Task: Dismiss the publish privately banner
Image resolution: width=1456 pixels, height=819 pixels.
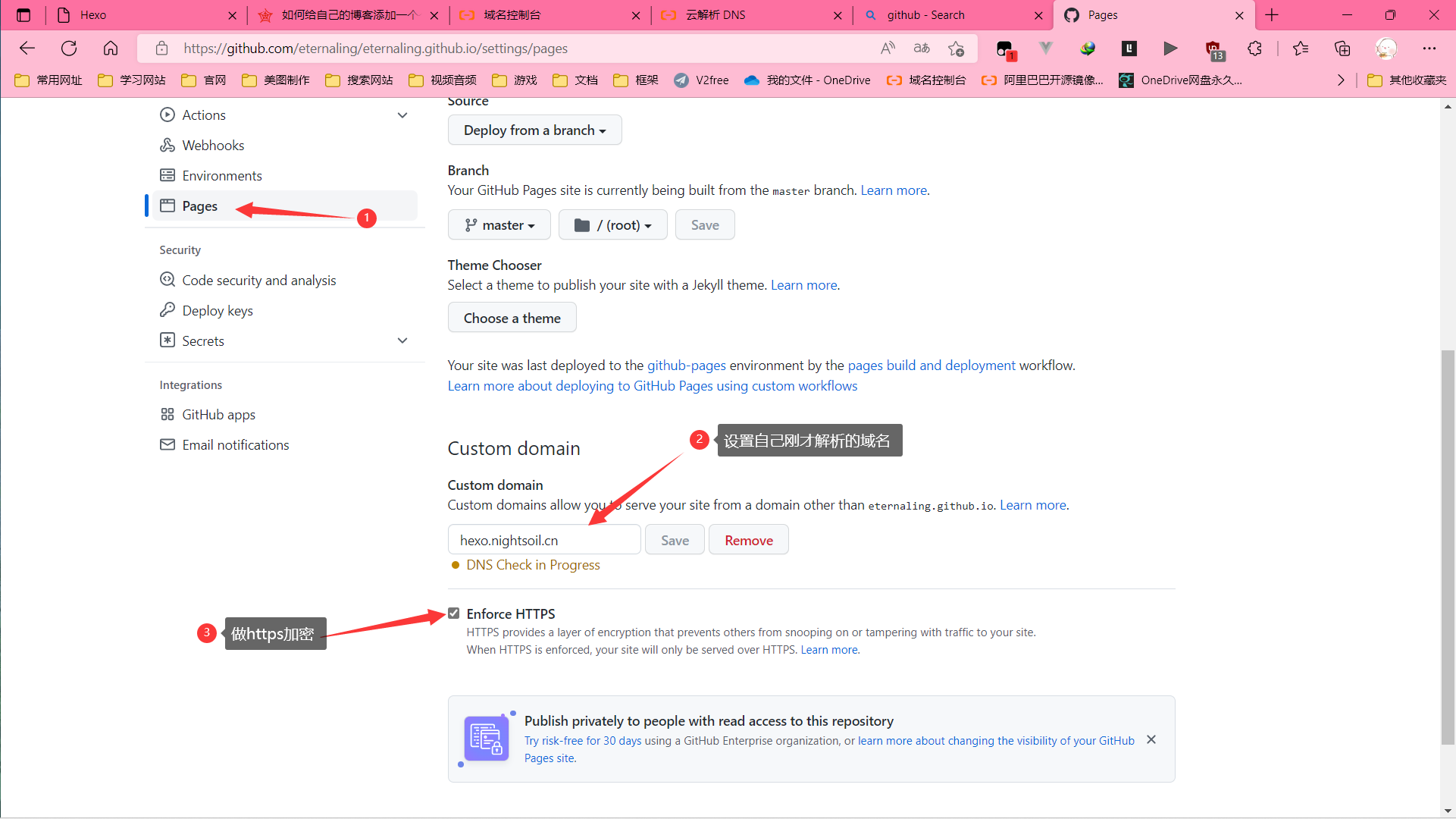Action: (1151, 739)
